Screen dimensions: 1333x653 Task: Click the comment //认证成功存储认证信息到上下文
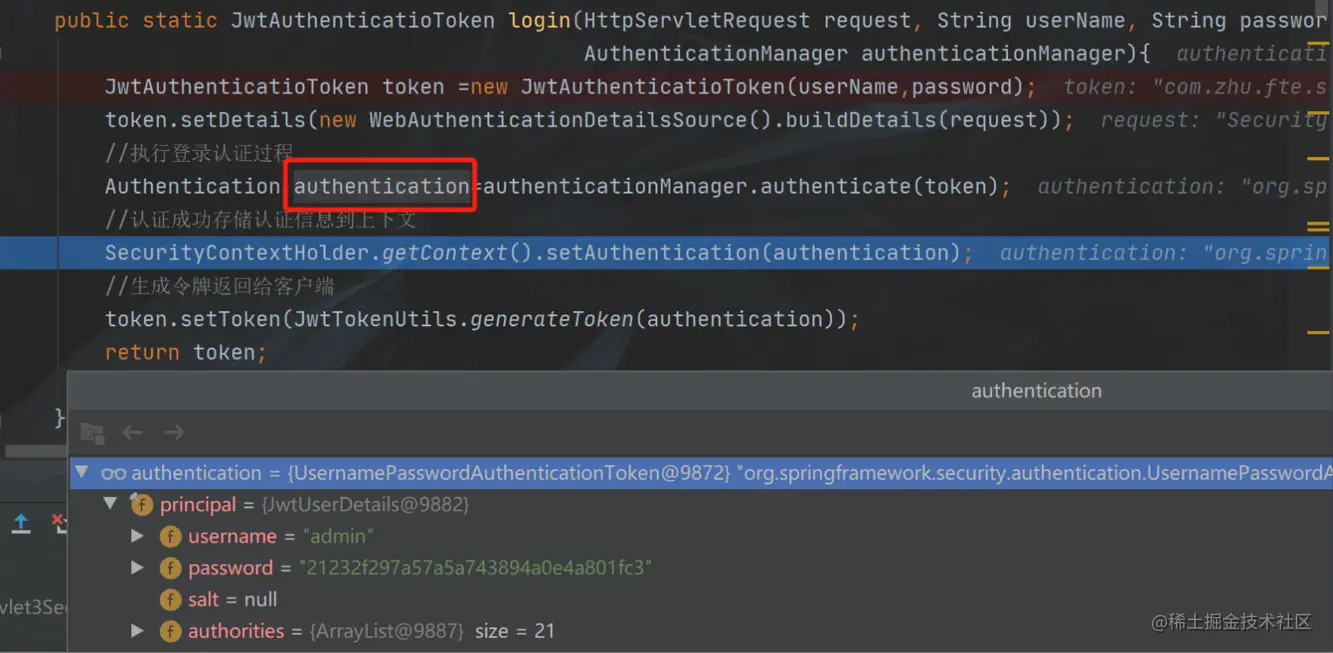[260, 220]
